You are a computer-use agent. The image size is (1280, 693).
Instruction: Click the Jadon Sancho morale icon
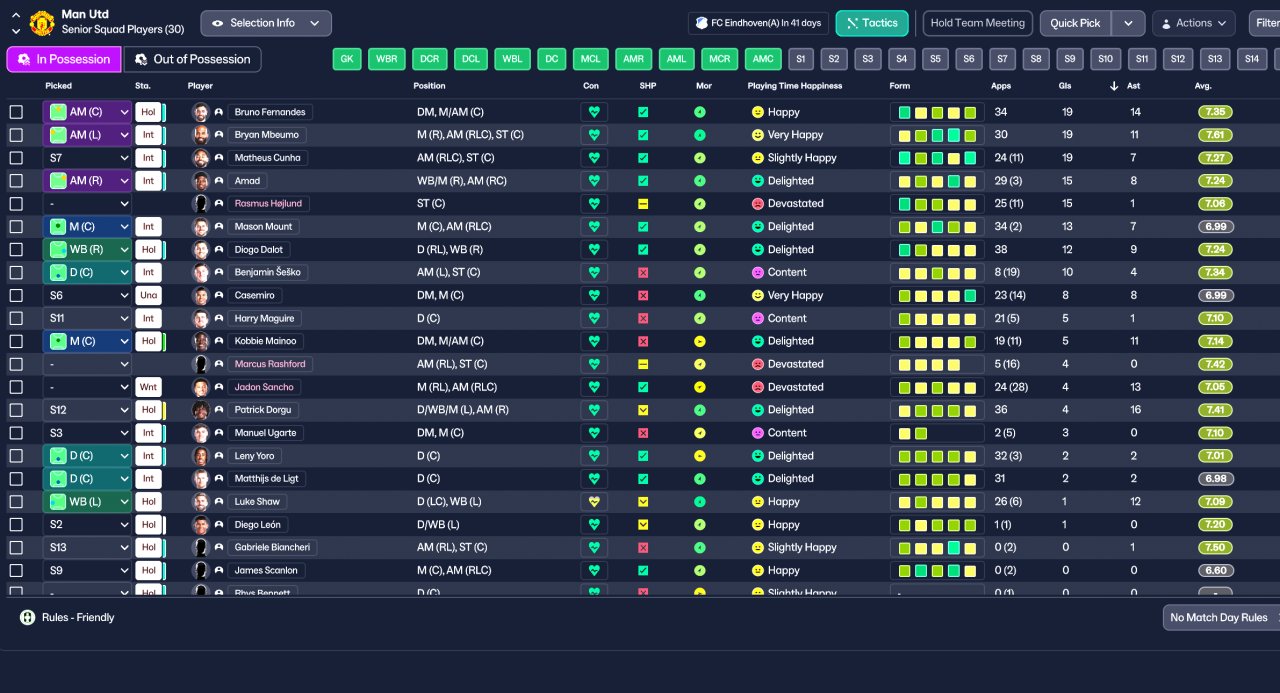(700, 387)
